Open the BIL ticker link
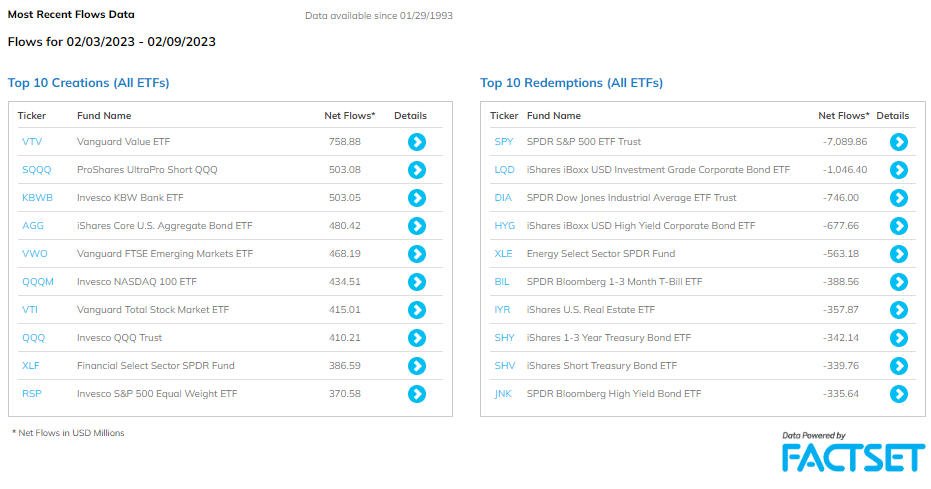931x489 pixels. pyautogui.click(x=502, y=282)
